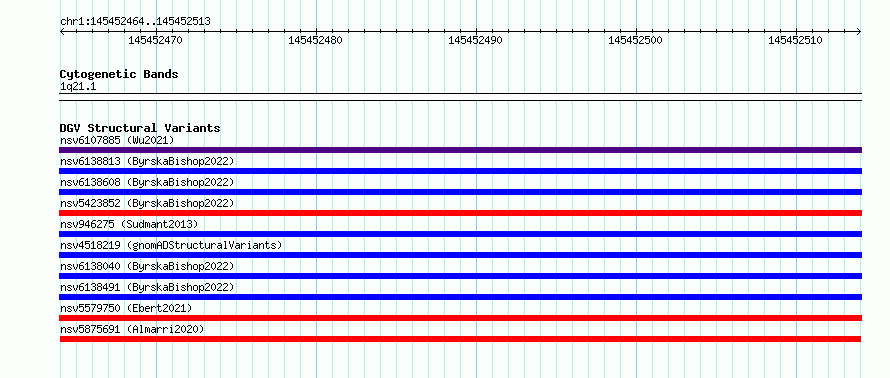Viewport: 890px width, 378px height.
Task: Open nsv6138608 (ByrskaBishop2022) variant label
Action: pyautogui.click(x=147, y=182)
